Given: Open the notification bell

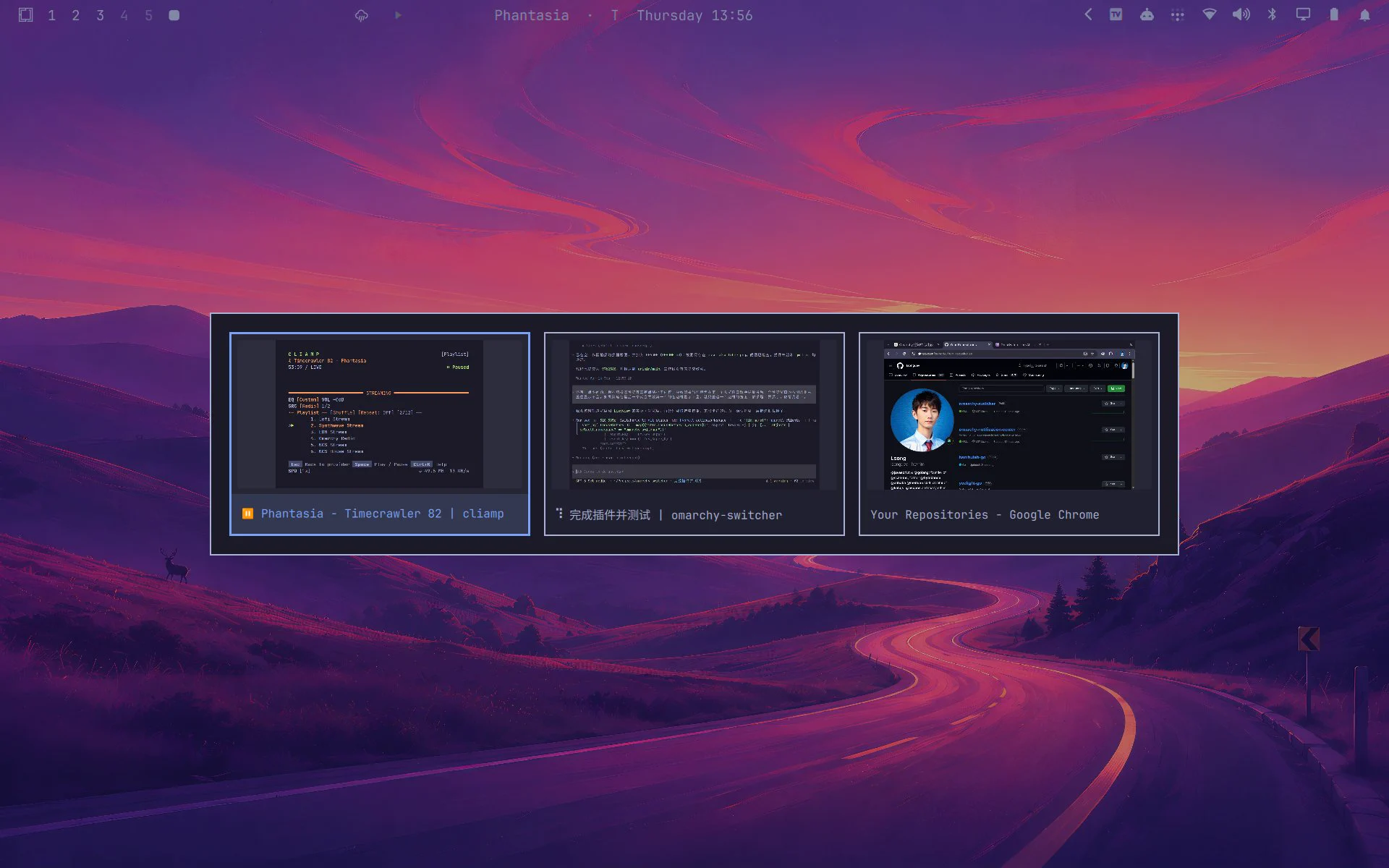Looking at the screenshot, I should click(1364, 14).
